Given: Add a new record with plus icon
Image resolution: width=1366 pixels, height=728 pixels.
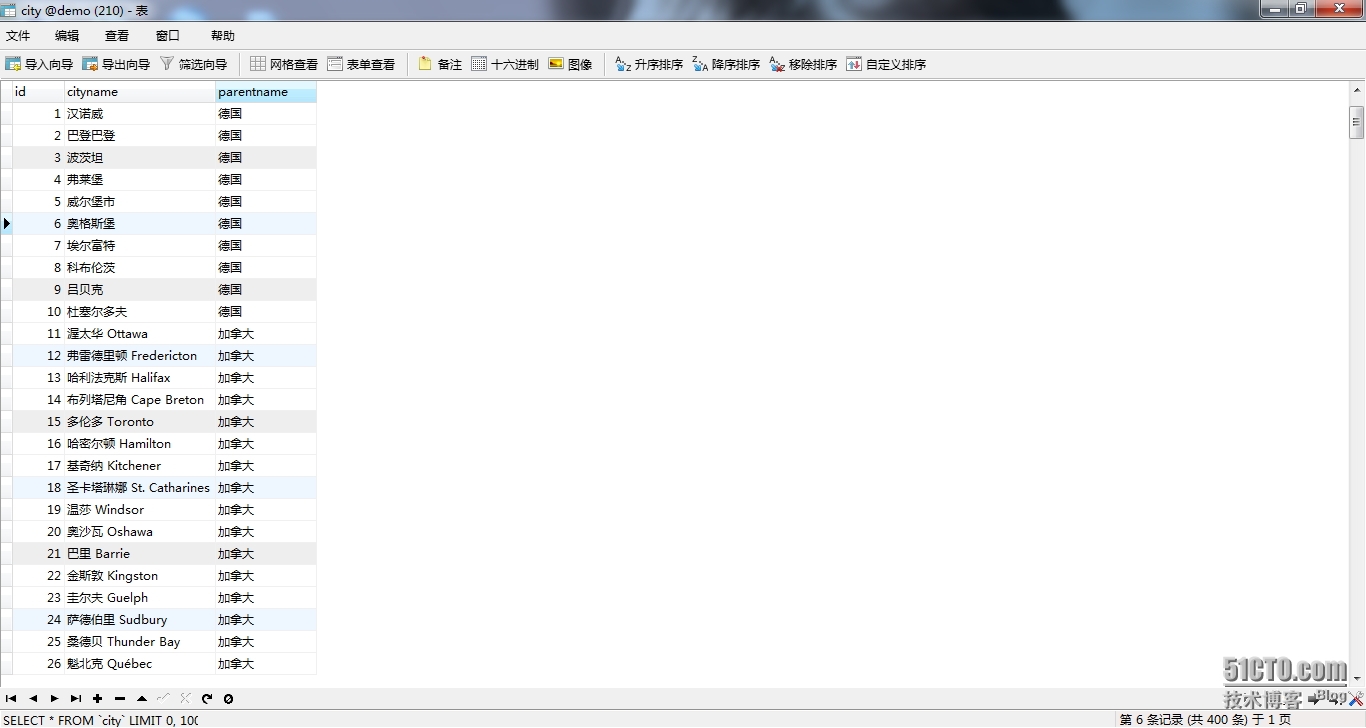Looking at the screenshot, I should (98, 699).
